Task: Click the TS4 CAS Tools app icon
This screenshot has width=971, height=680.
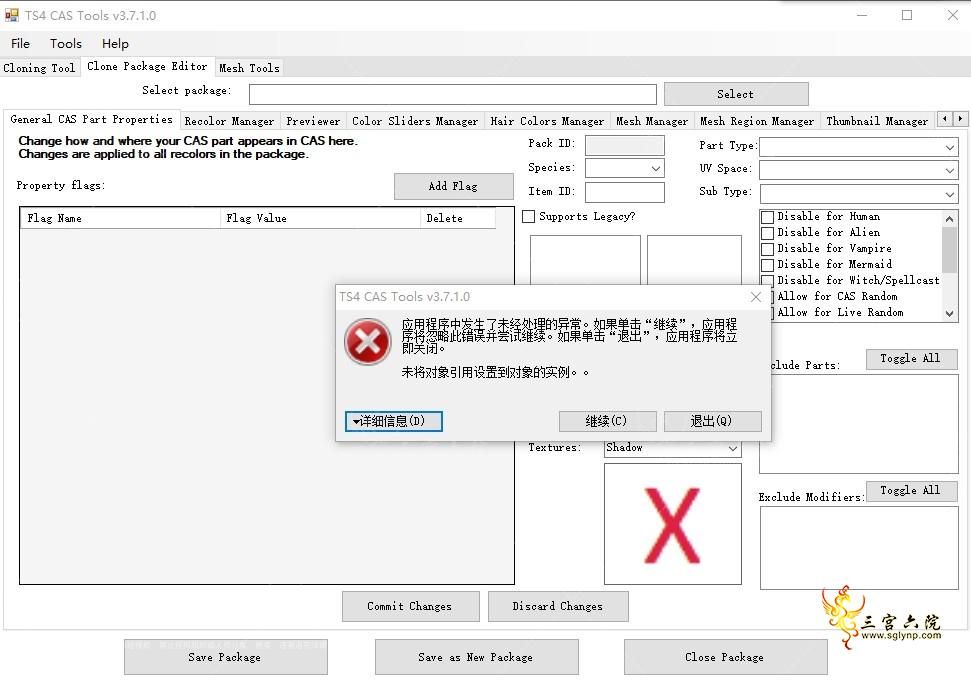Action: click(11, 15)
